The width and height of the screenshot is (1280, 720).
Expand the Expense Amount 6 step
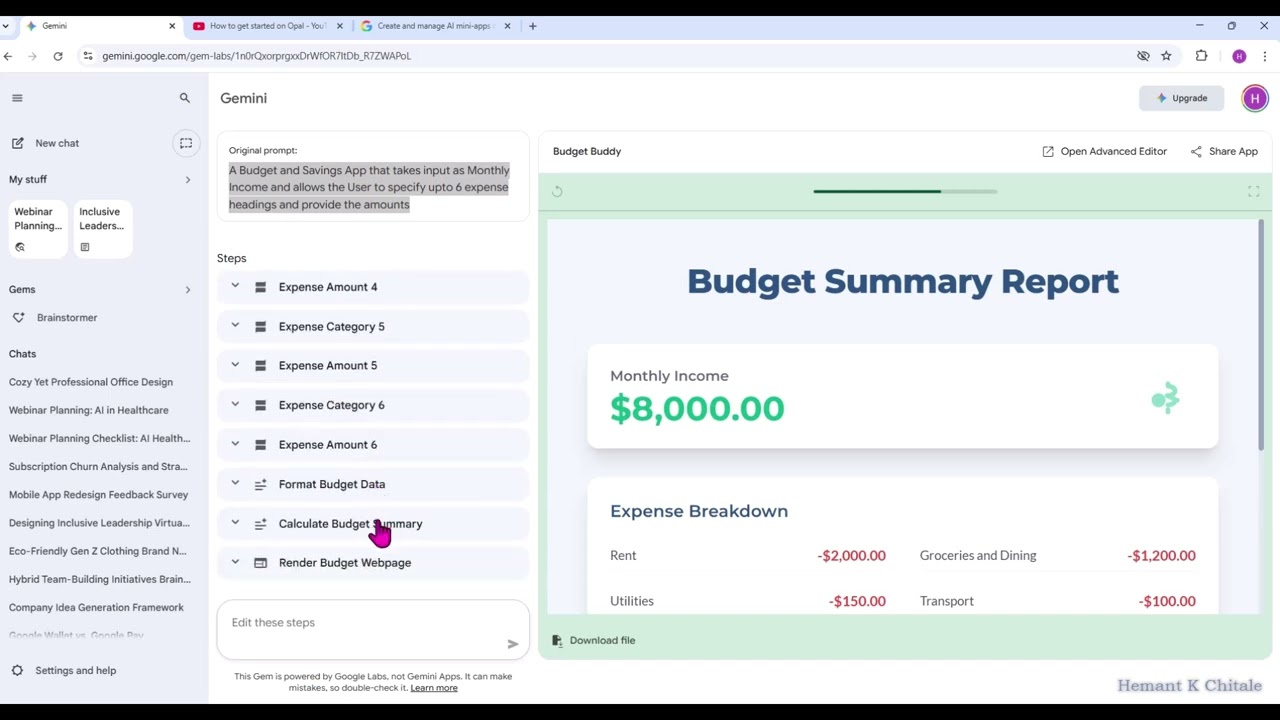pos(235,444)
